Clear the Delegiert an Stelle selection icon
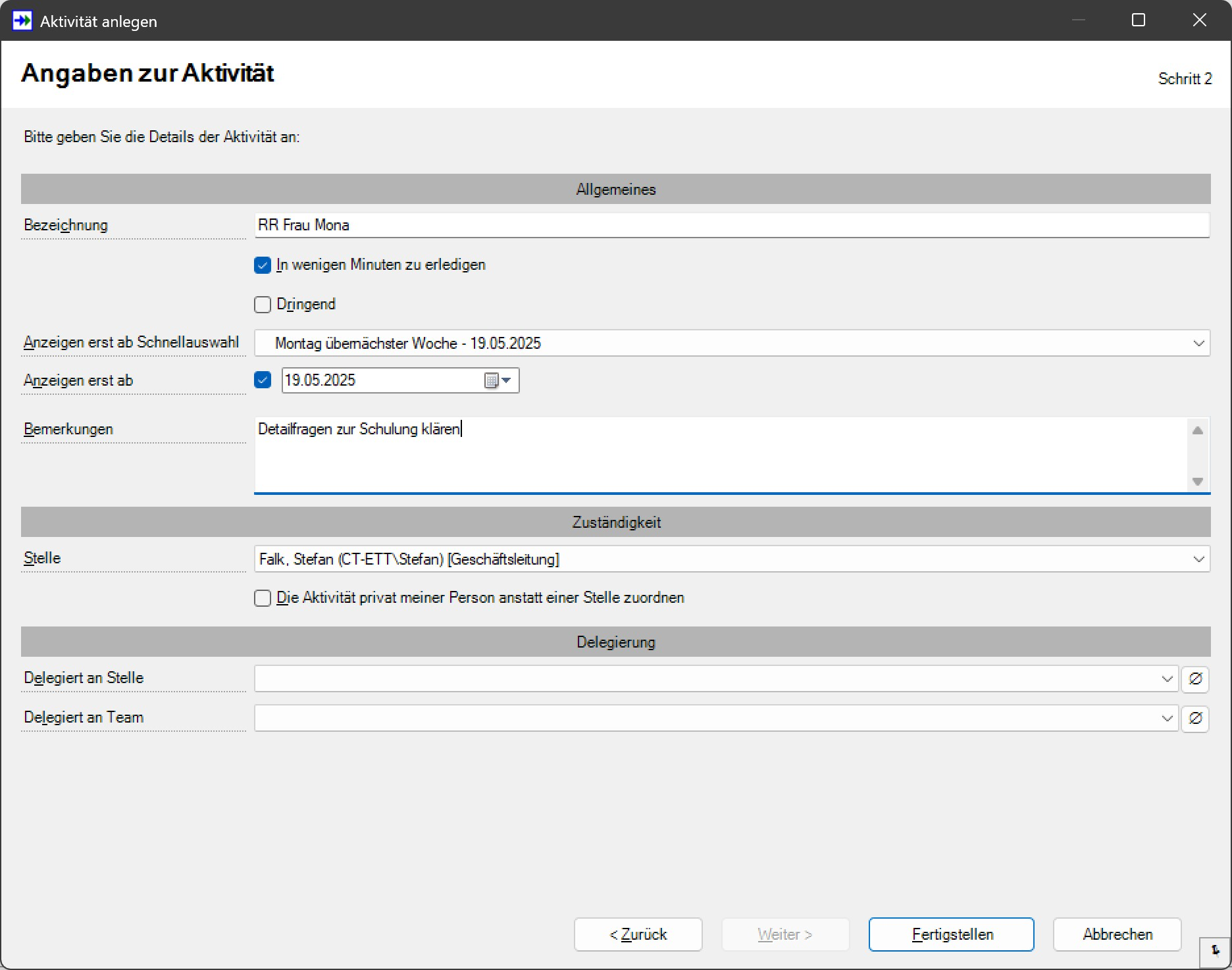 point(1195,678)
